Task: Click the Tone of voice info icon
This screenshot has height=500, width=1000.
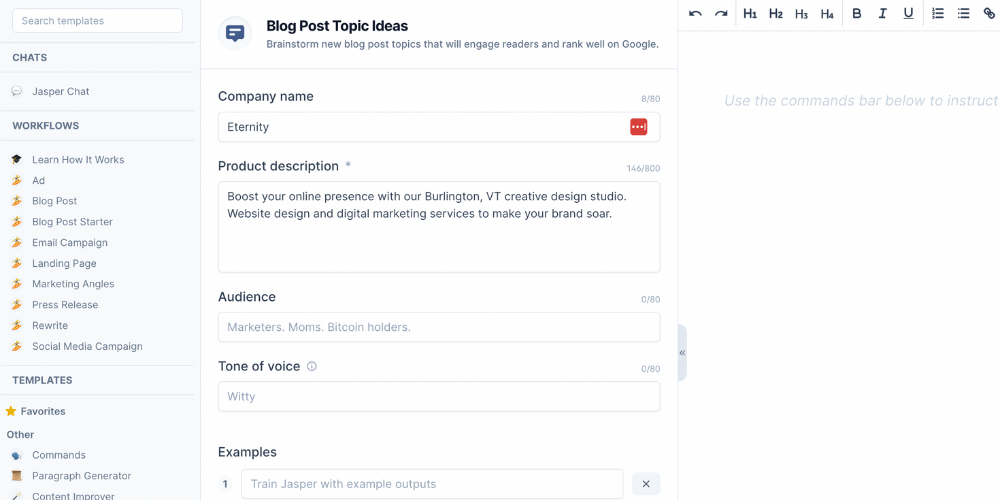Action: point(312,366)
